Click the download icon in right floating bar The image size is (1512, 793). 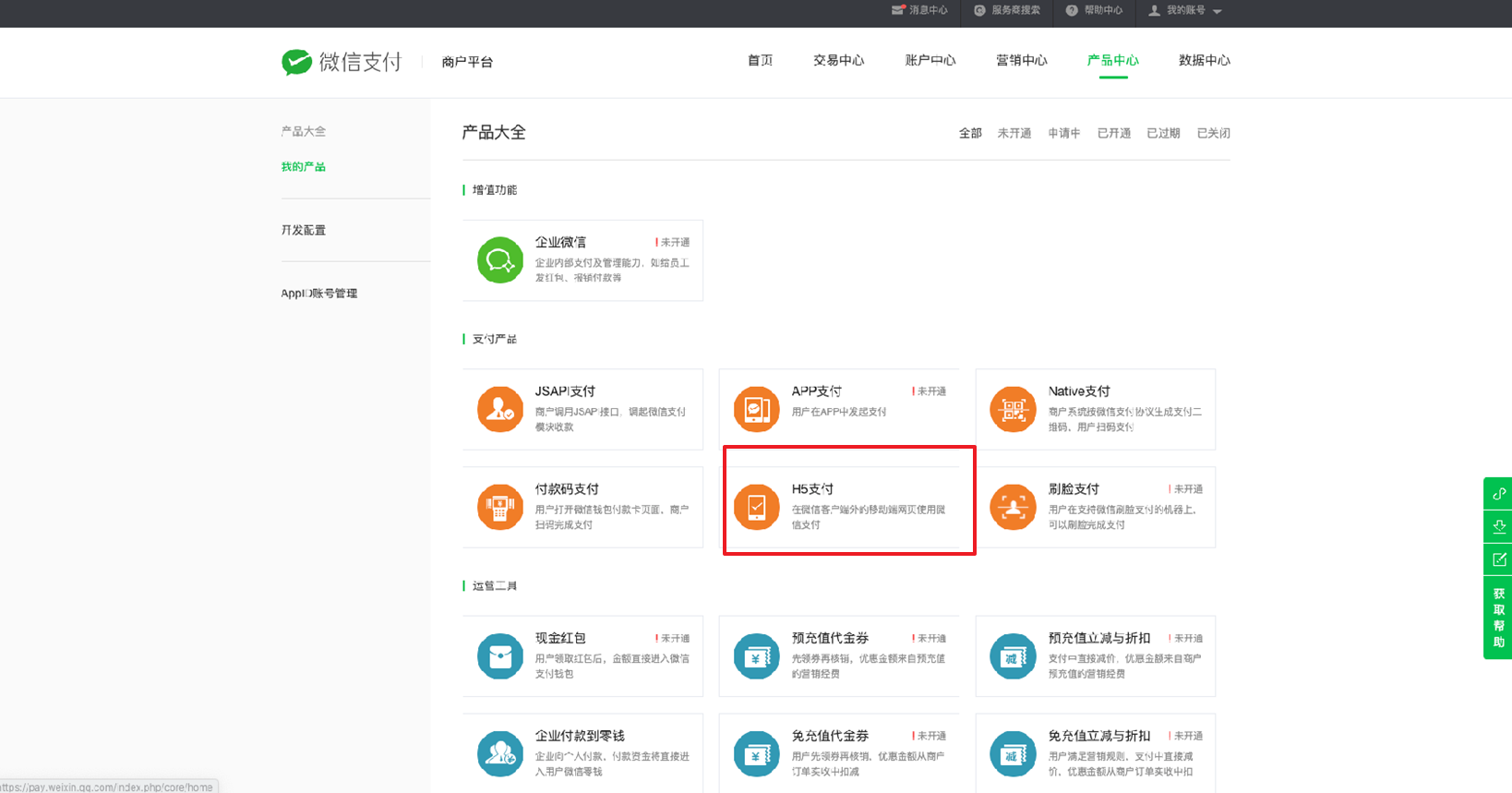click(1499, 526)
